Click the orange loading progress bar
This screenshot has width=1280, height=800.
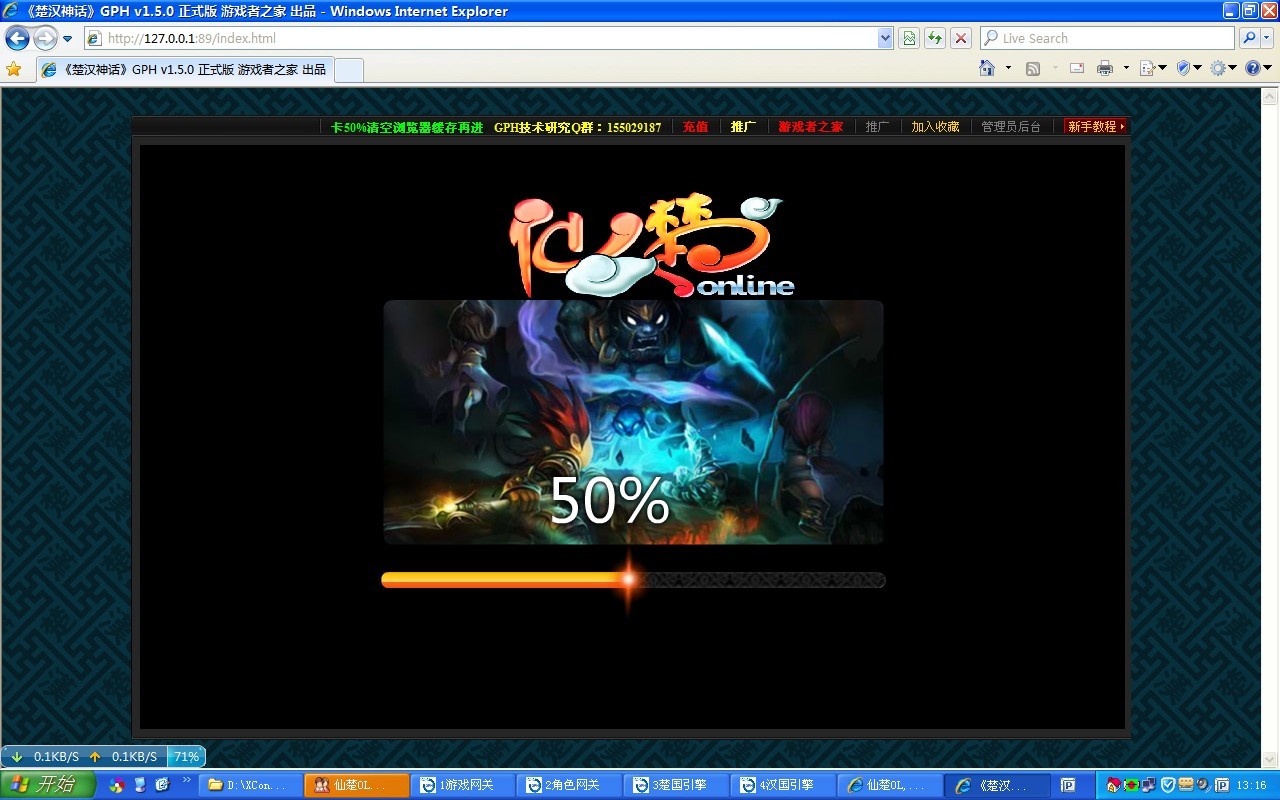(505, 580)
